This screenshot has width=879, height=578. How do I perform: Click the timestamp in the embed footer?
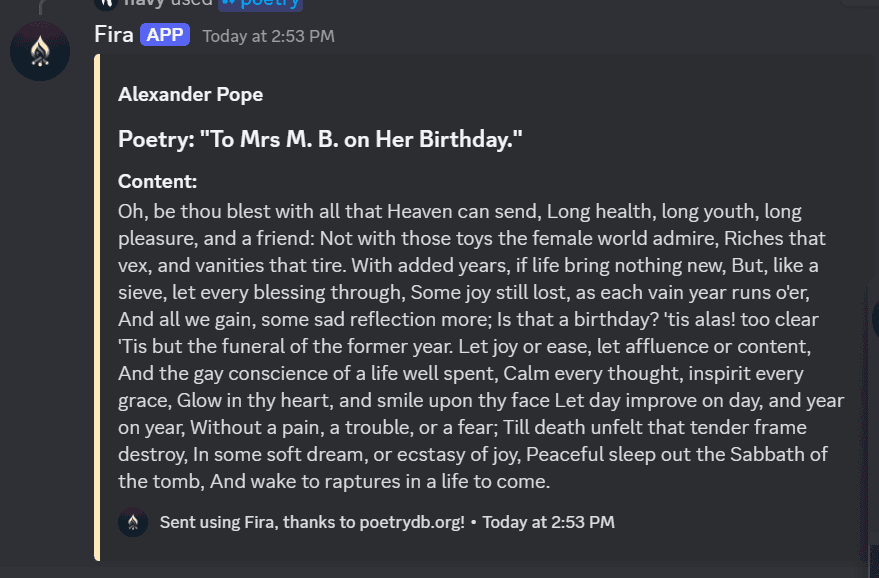click(548, 522)
